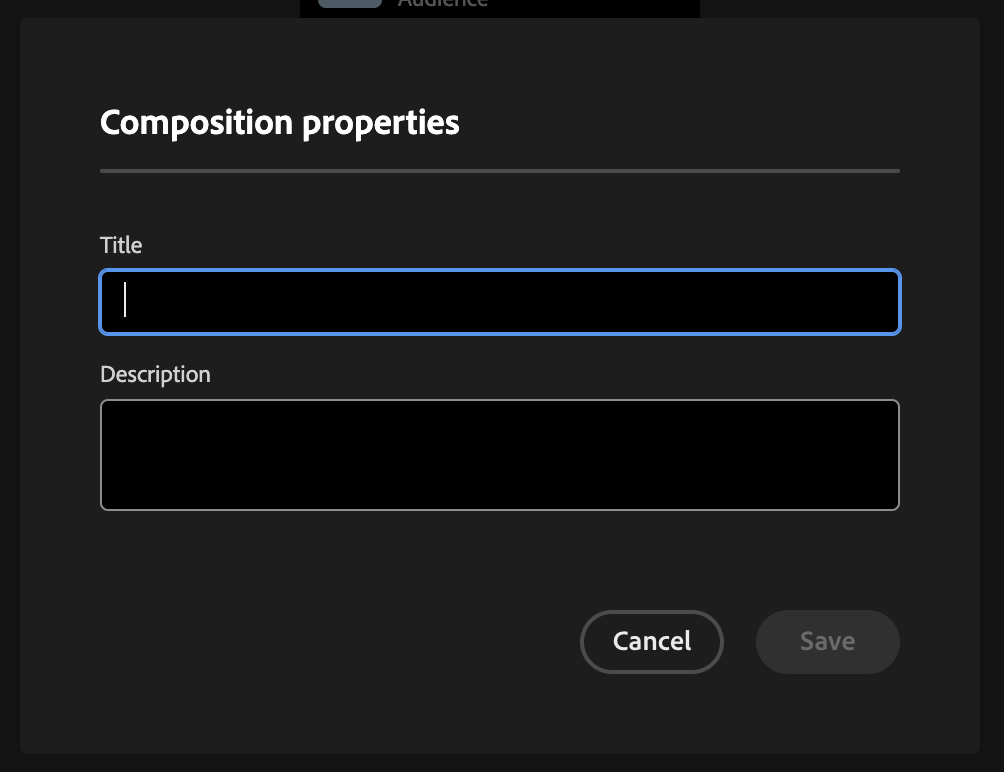The width and height of the screenshot is (1004, 772).
Task: Click the Title field label
Action: [121, 245]
